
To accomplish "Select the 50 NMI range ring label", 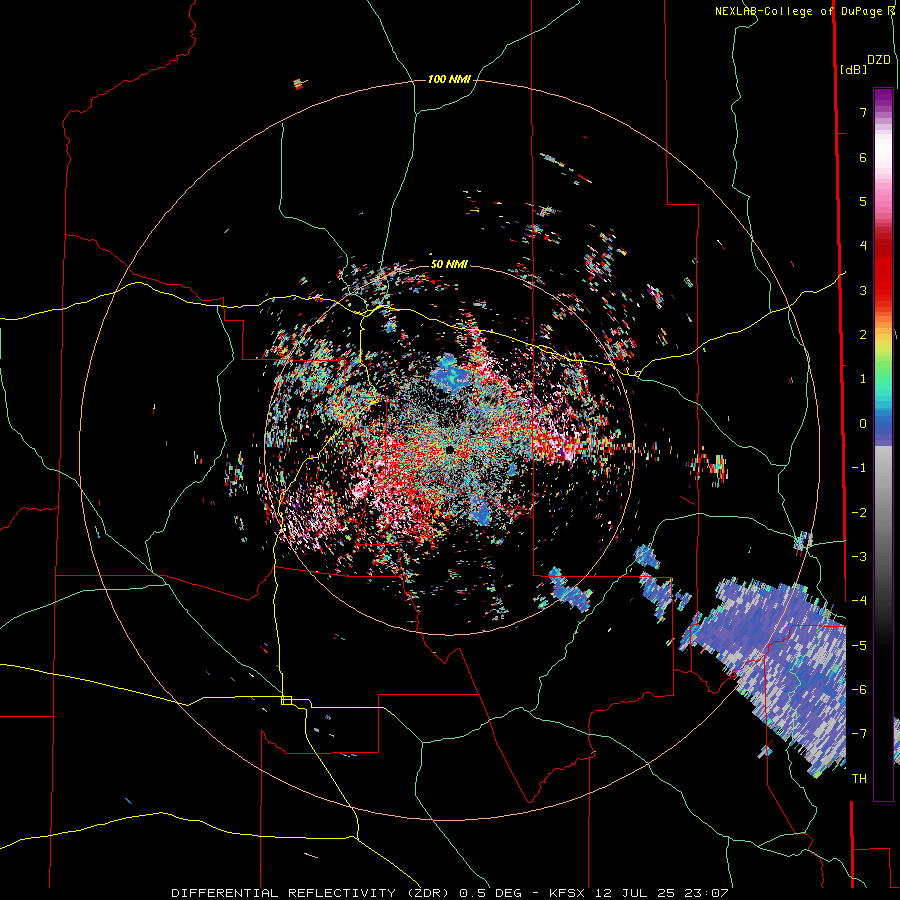I will click(x=449, y=264).
